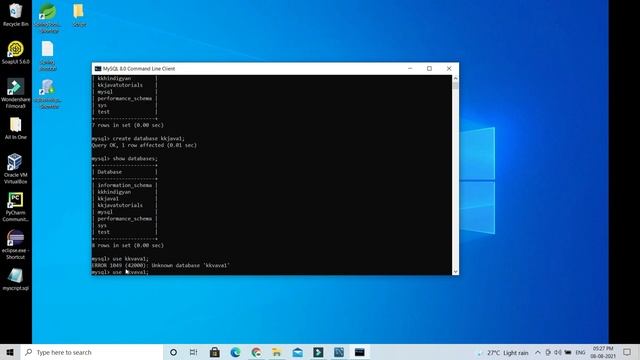Click 'kkjava1' row in the database list
The height and width of the screenshot is (360, 640).
pyautogui.click(x=108, y=199)
